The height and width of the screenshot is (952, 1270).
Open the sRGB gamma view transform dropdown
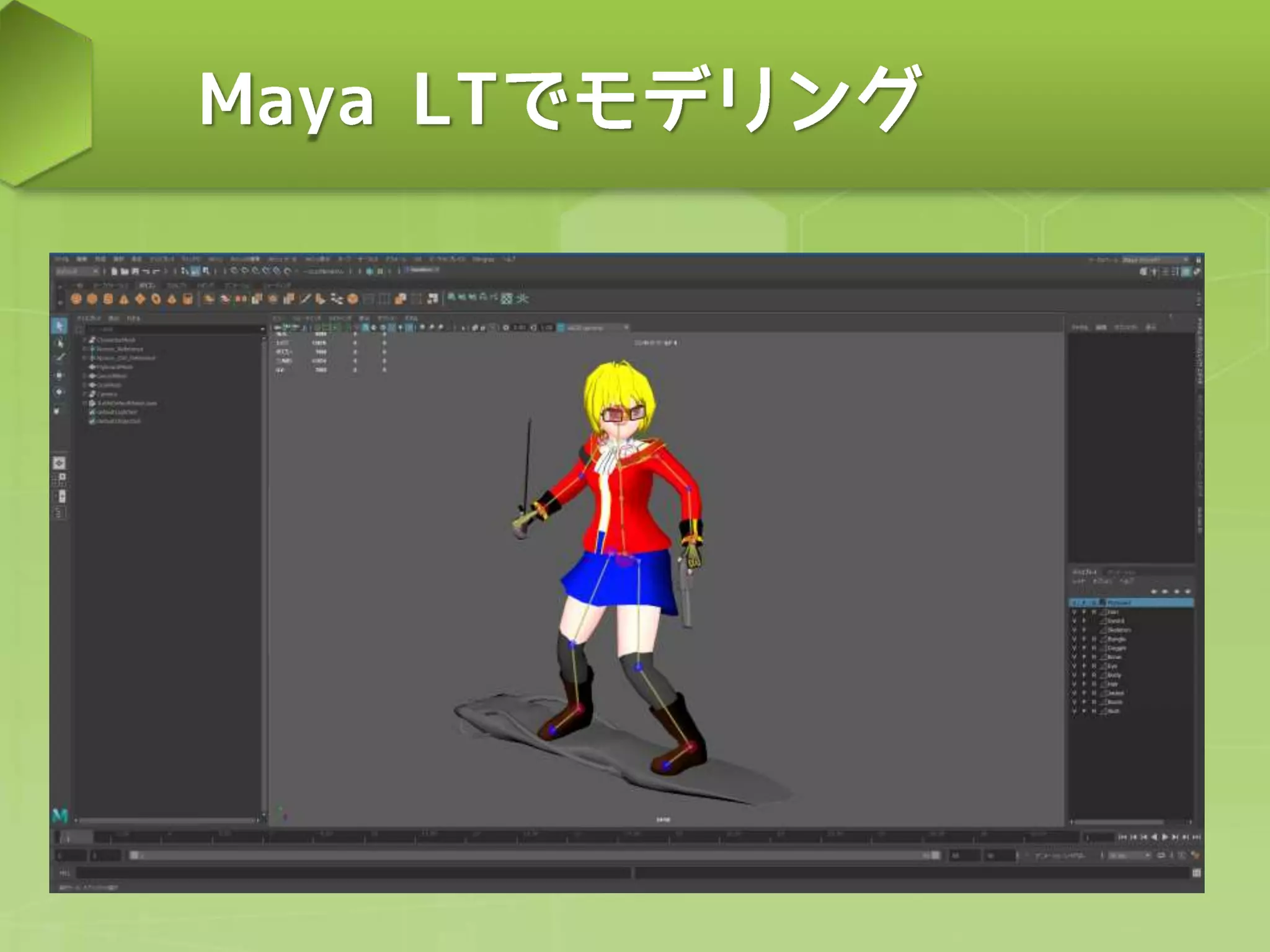pyautogui.click(x=593, y=327)
